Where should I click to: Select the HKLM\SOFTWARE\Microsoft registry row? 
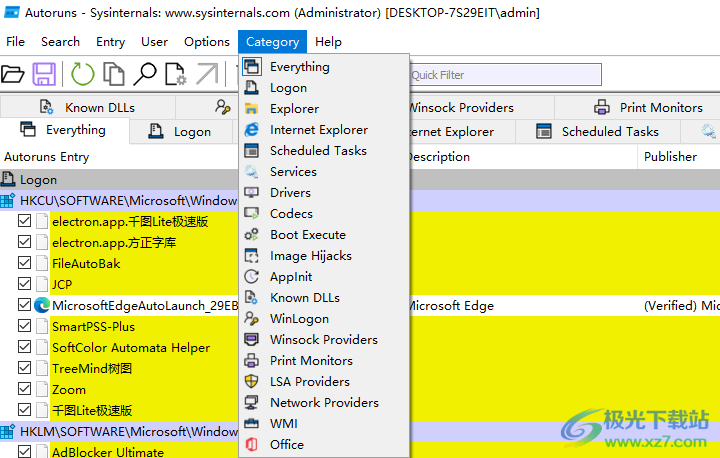click(119, 431)
